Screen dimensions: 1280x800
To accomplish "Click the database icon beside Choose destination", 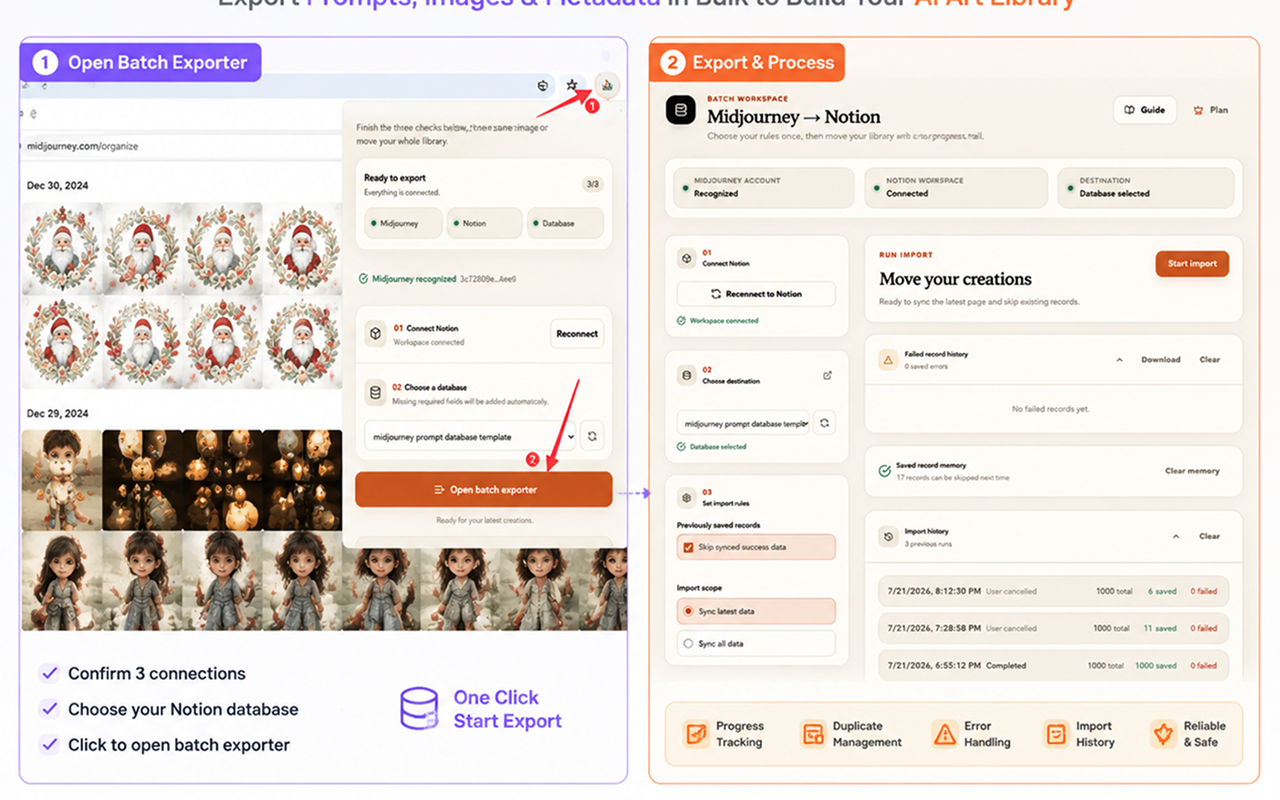I will [686, 376].
